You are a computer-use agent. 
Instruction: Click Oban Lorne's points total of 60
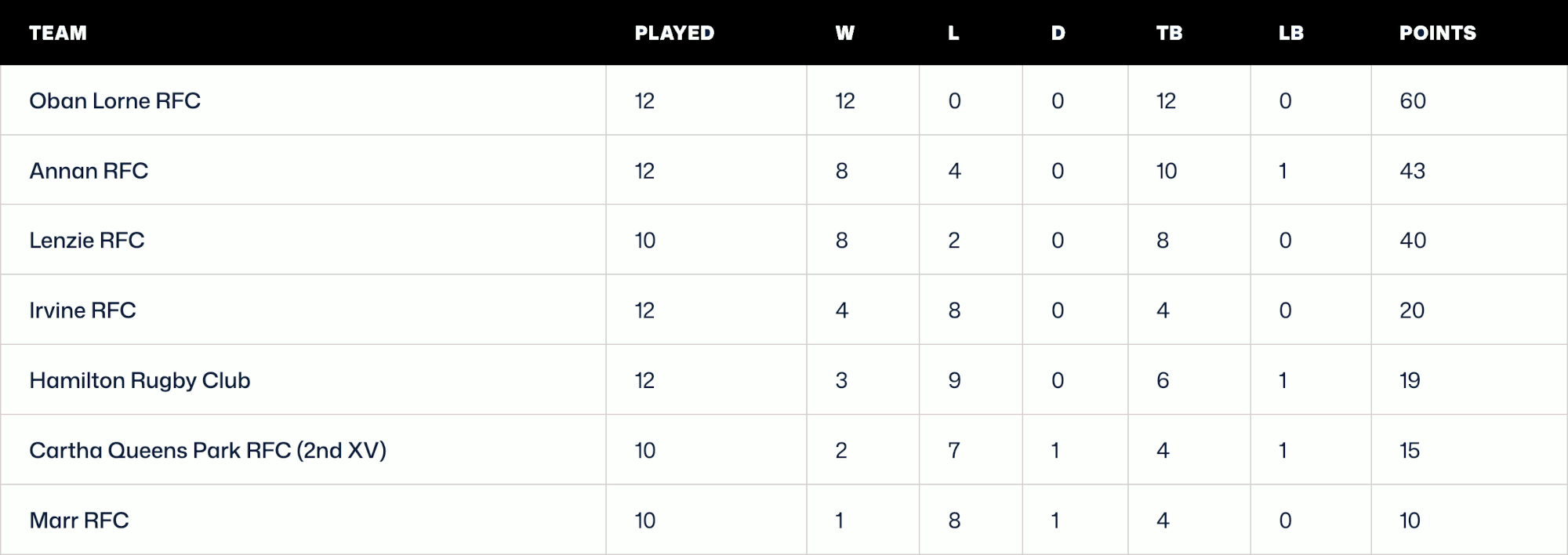1413,101
